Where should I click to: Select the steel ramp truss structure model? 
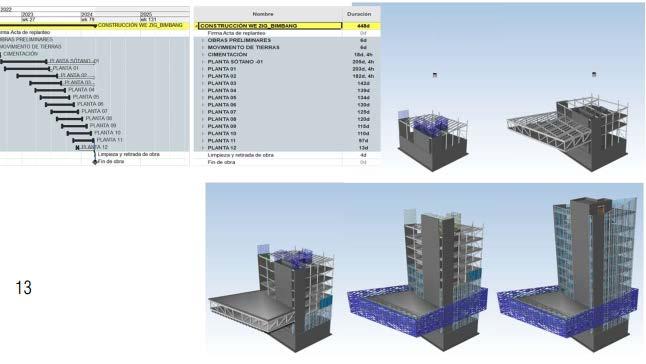[x=568, y=133]
